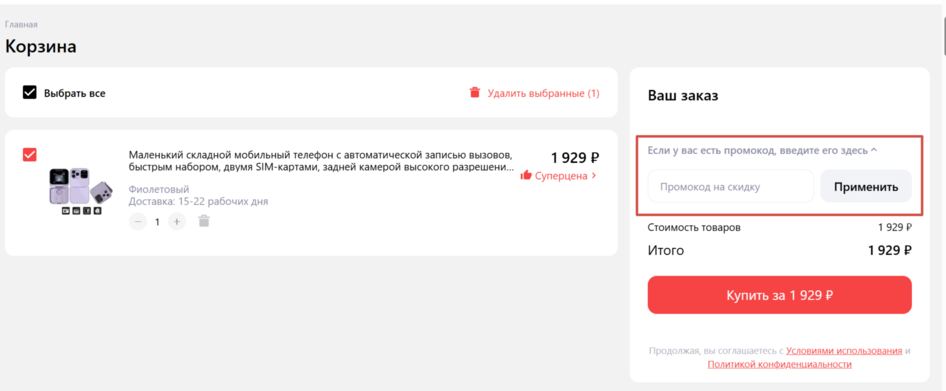This screenshot has height=391, width=946.
Task: Click the red trash icon for deleting selected
Action: [x=475, y=93]
